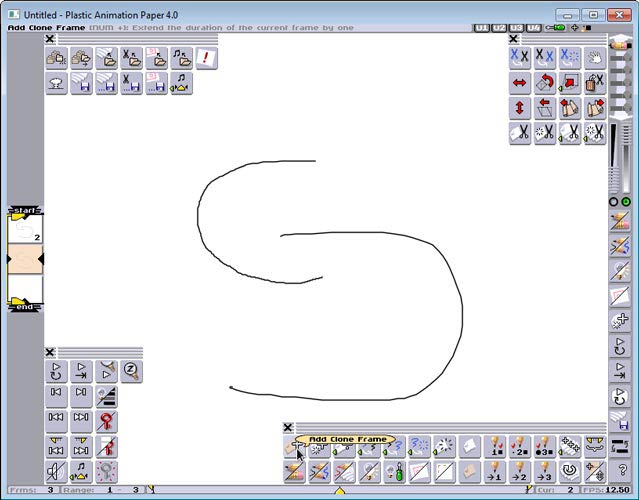This screenshot has width=639, height=500.
Task: Choose the hand pan tool
Action: [x=595, y=58]
